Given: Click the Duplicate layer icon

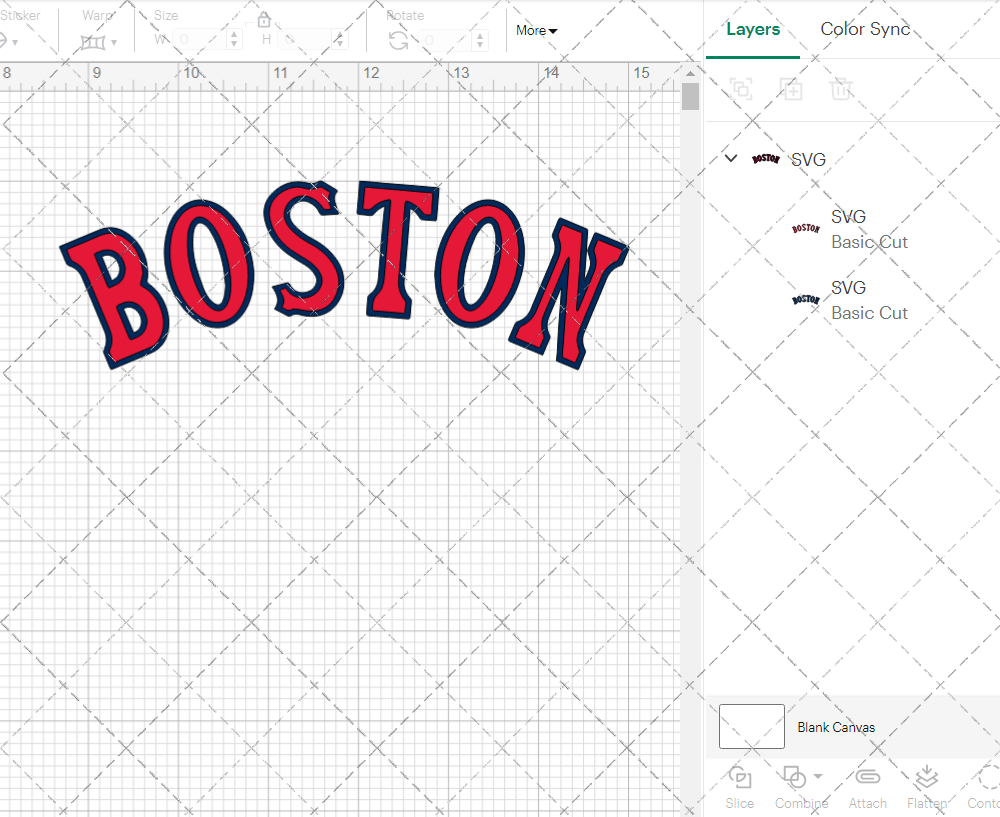Looking at the screenshot, I should [791, 89].
